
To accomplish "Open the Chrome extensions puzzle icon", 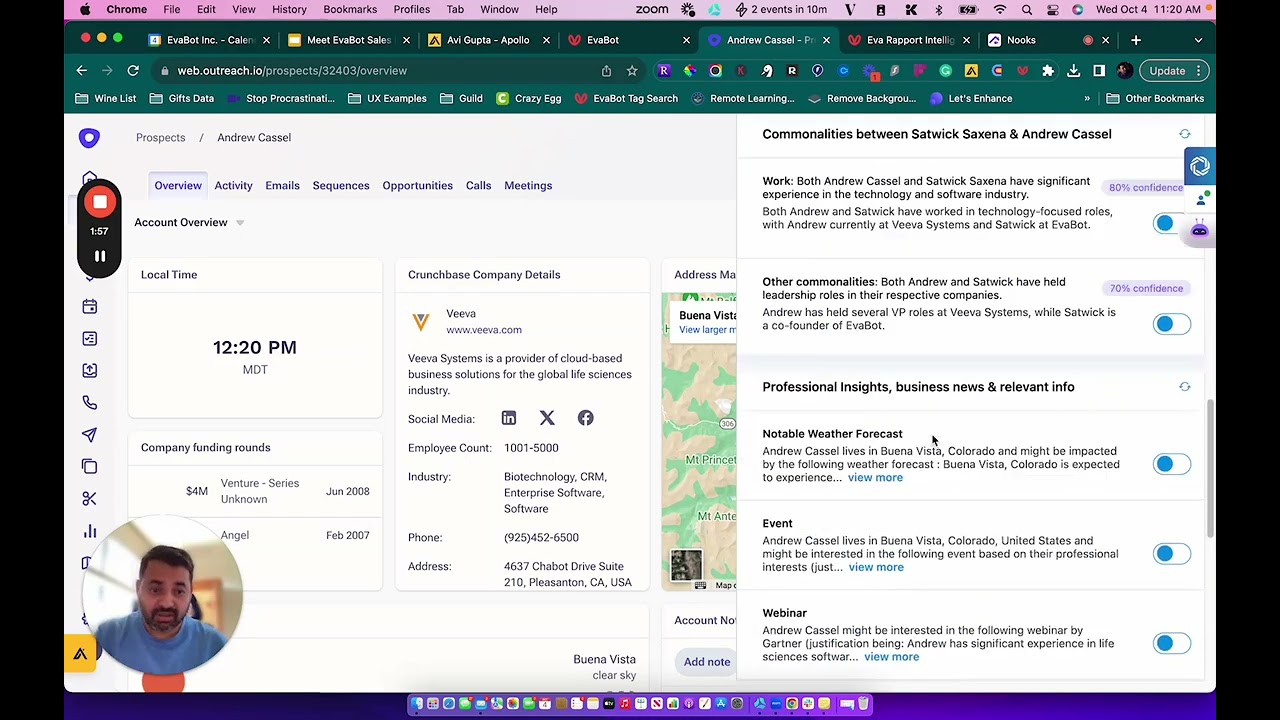I will coord(1048,71).
